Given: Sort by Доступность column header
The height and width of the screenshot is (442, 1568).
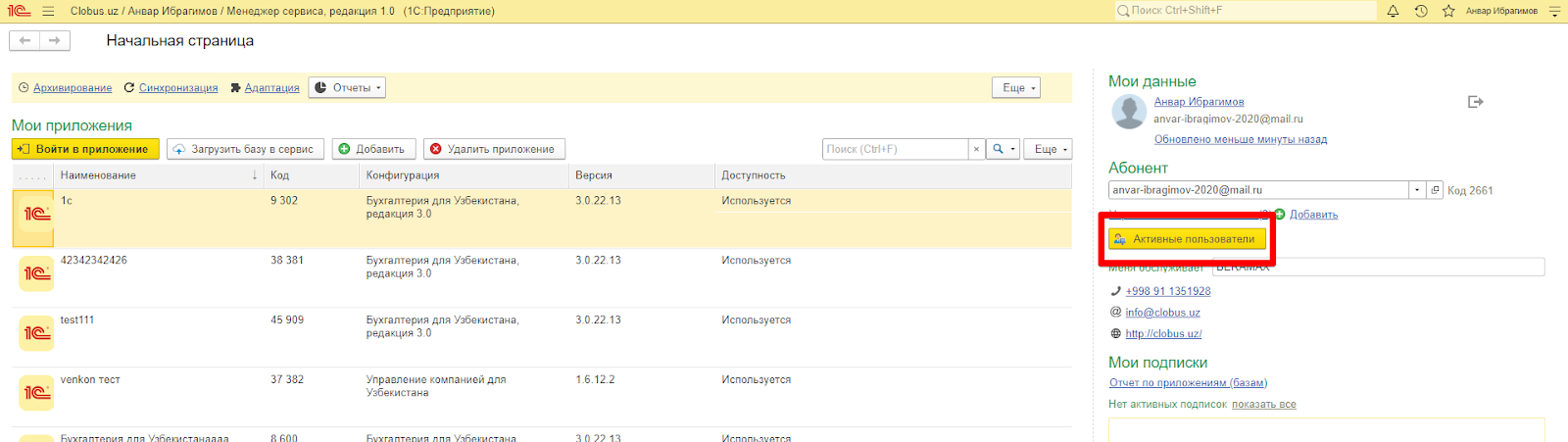Looking at the screenshot, I should (893, 175).
